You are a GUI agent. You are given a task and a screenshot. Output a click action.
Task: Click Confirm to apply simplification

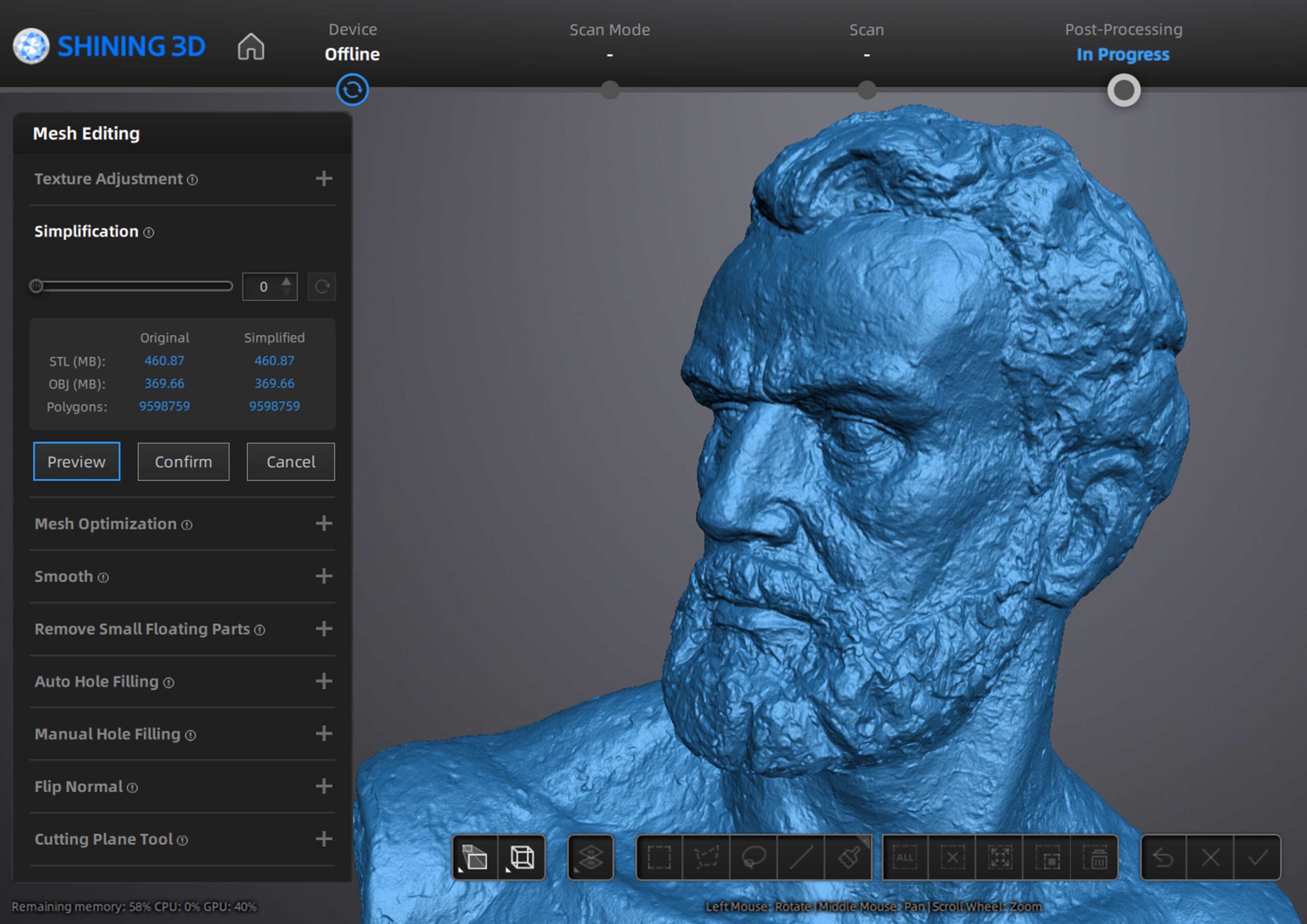point(183,461)
